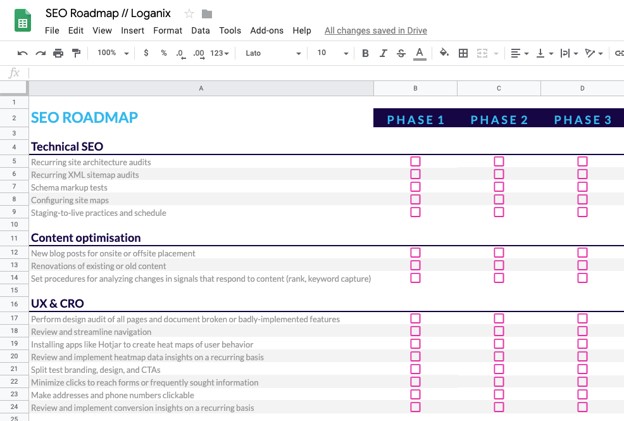624x421 pixels.
Task: Open the font size 10 dropdown
Action: 333,53
